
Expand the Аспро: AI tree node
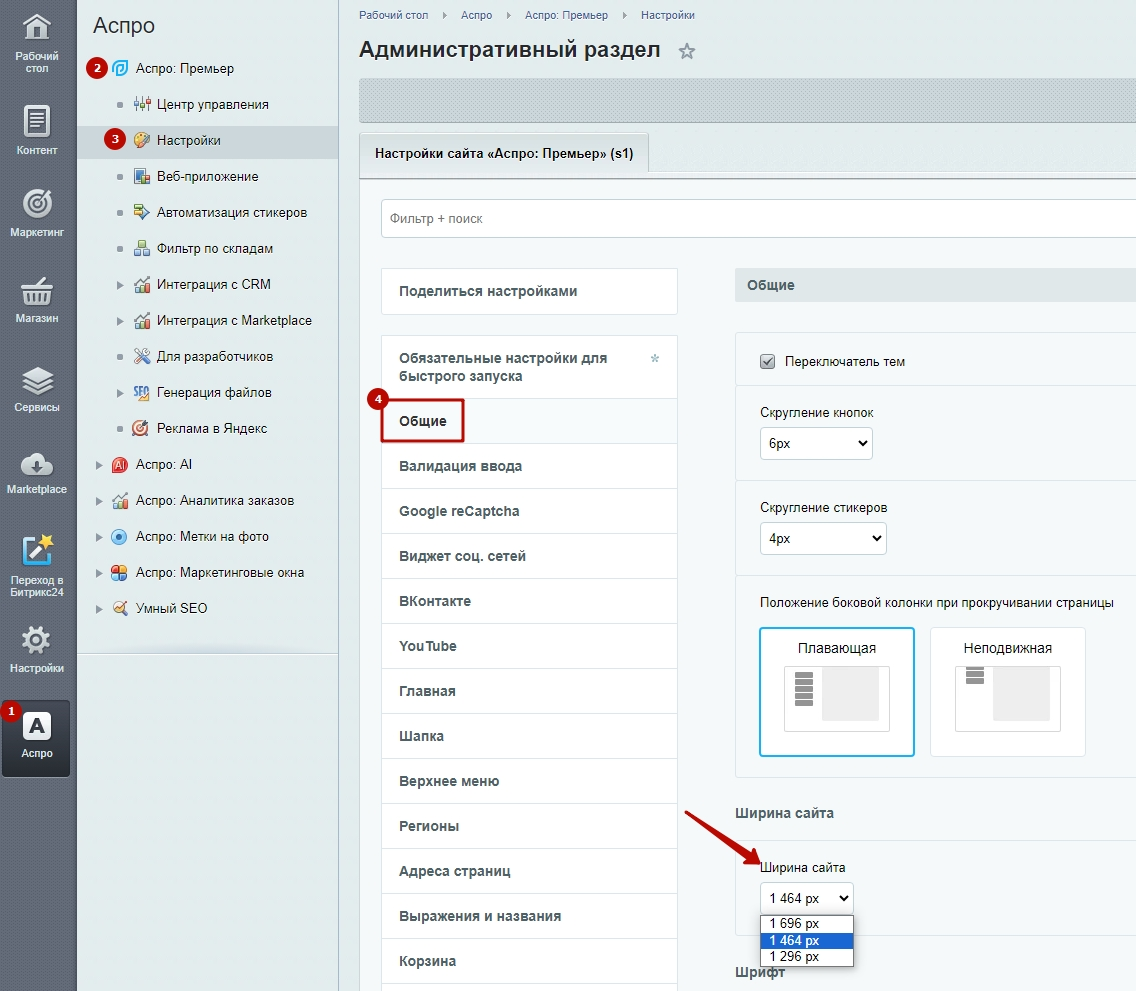pyautogui.click(x=99, y=465)
